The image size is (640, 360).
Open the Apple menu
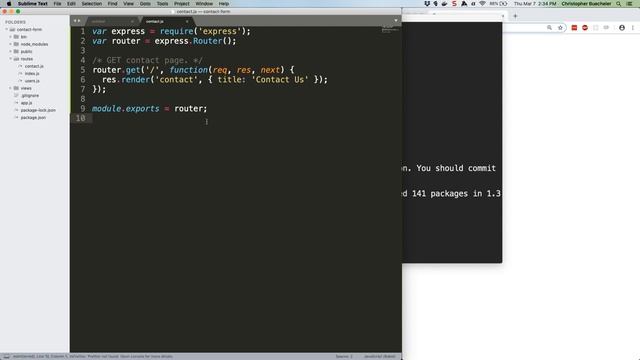(9, 4)
